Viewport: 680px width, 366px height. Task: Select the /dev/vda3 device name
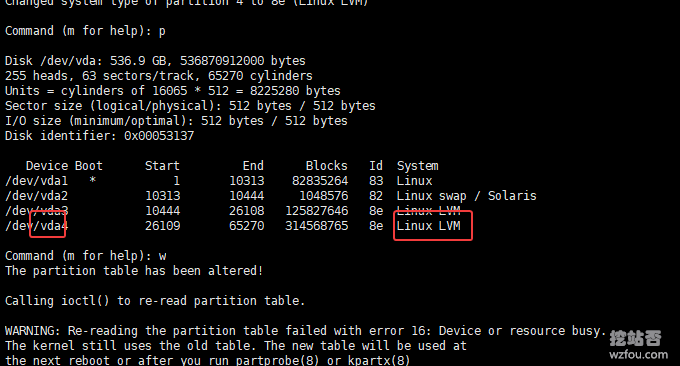point(36,211)
